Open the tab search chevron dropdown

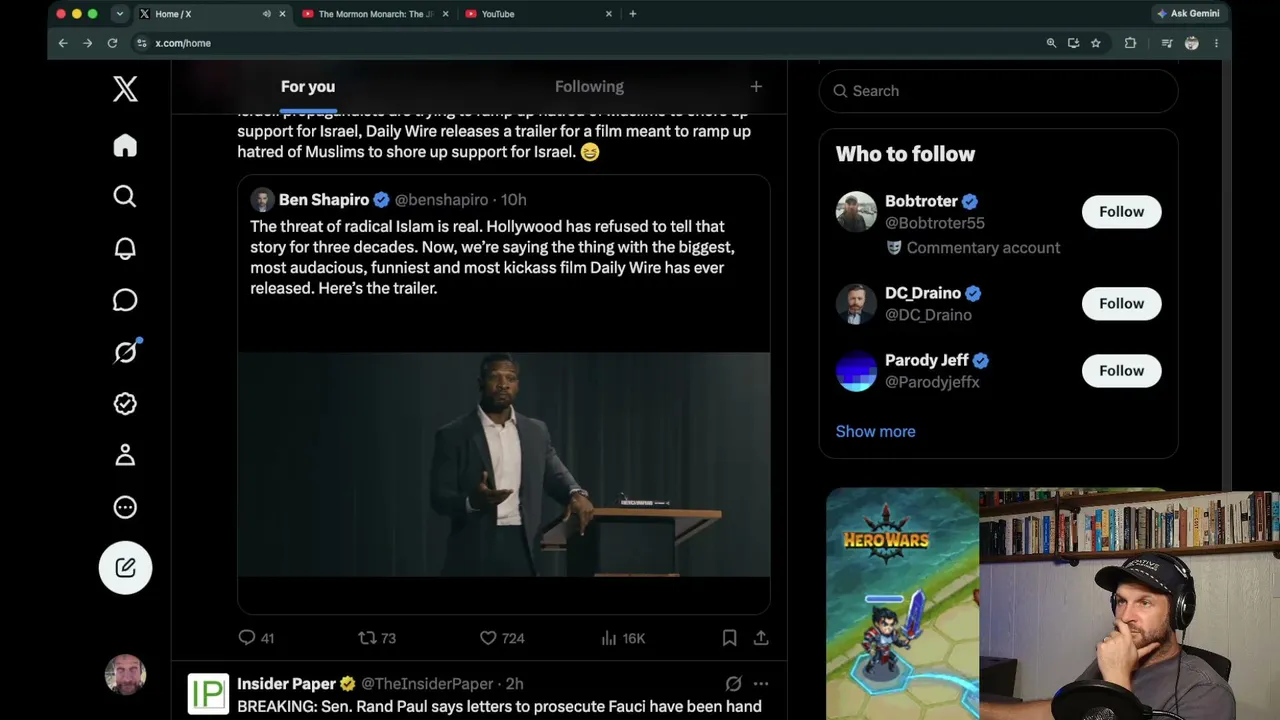pyautogui.click(x=120, y=14)
